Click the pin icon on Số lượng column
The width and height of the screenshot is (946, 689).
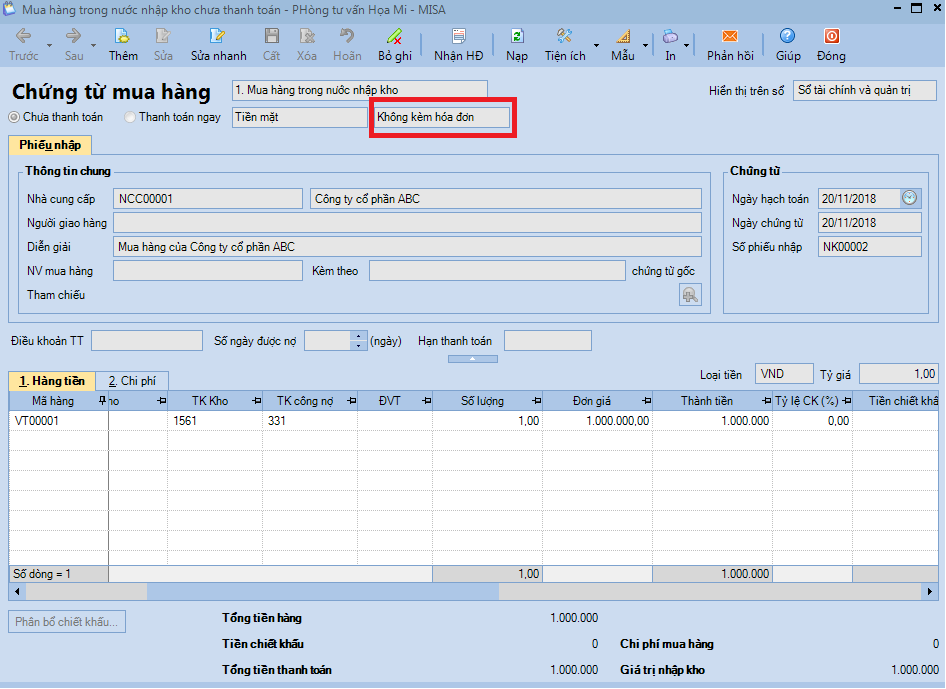[x=537, y=401]
